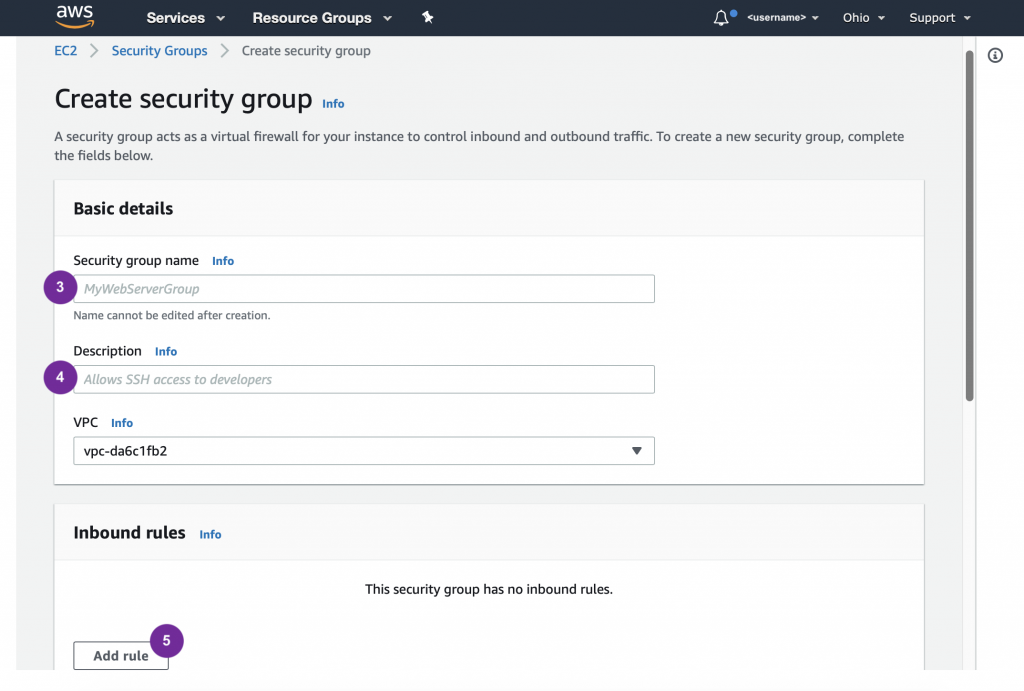Click the EC2 breadcrumb link
This screenshot has height=691, width=1024.
(x=66, y=51)
